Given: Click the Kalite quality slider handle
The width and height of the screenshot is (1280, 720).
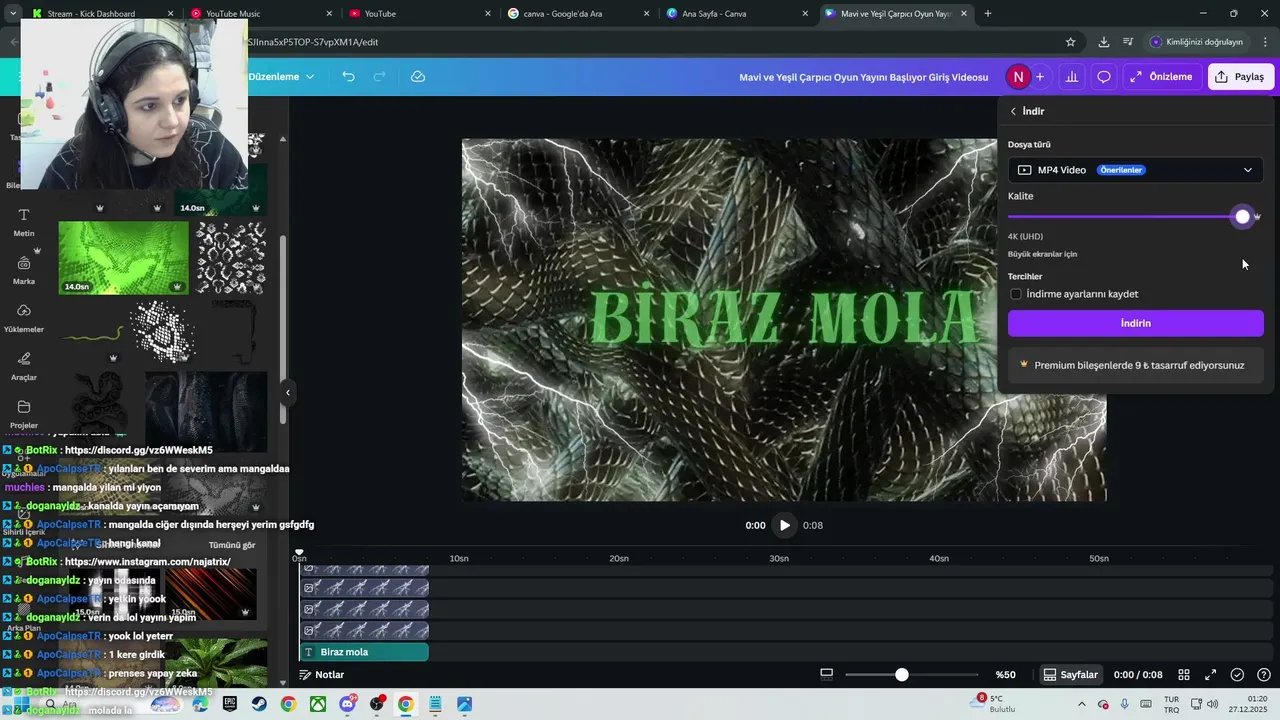Looking at the screenshot, I should 1242,217.
